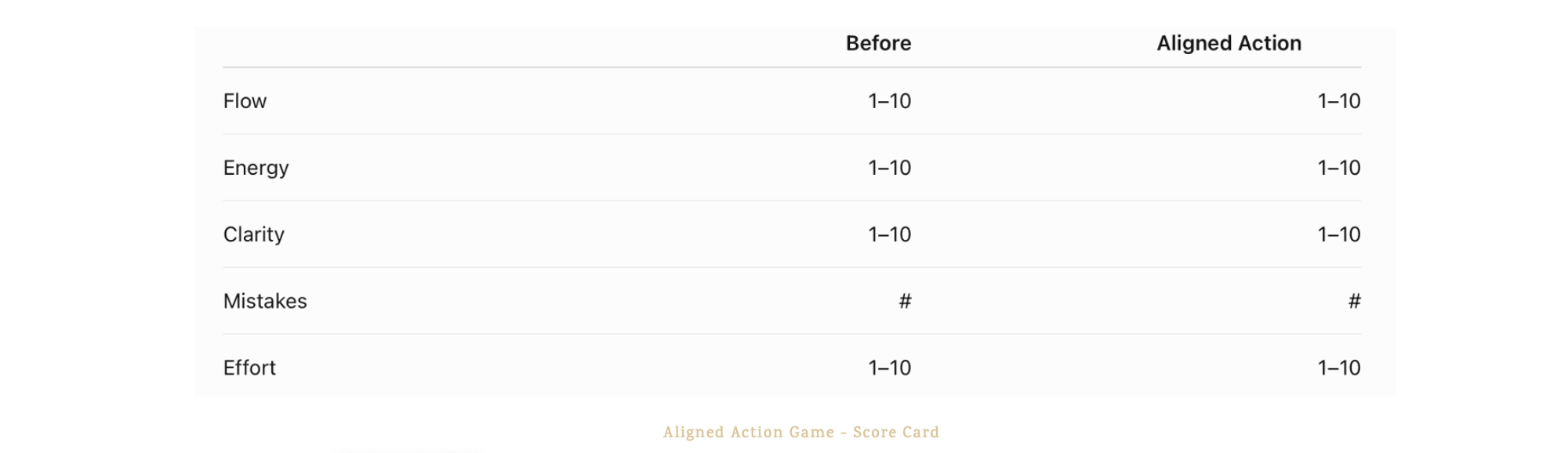This screenshot has height=453, width=1568.
Task: Click the Mistakes Before # cell
Action: coord(905,301)
